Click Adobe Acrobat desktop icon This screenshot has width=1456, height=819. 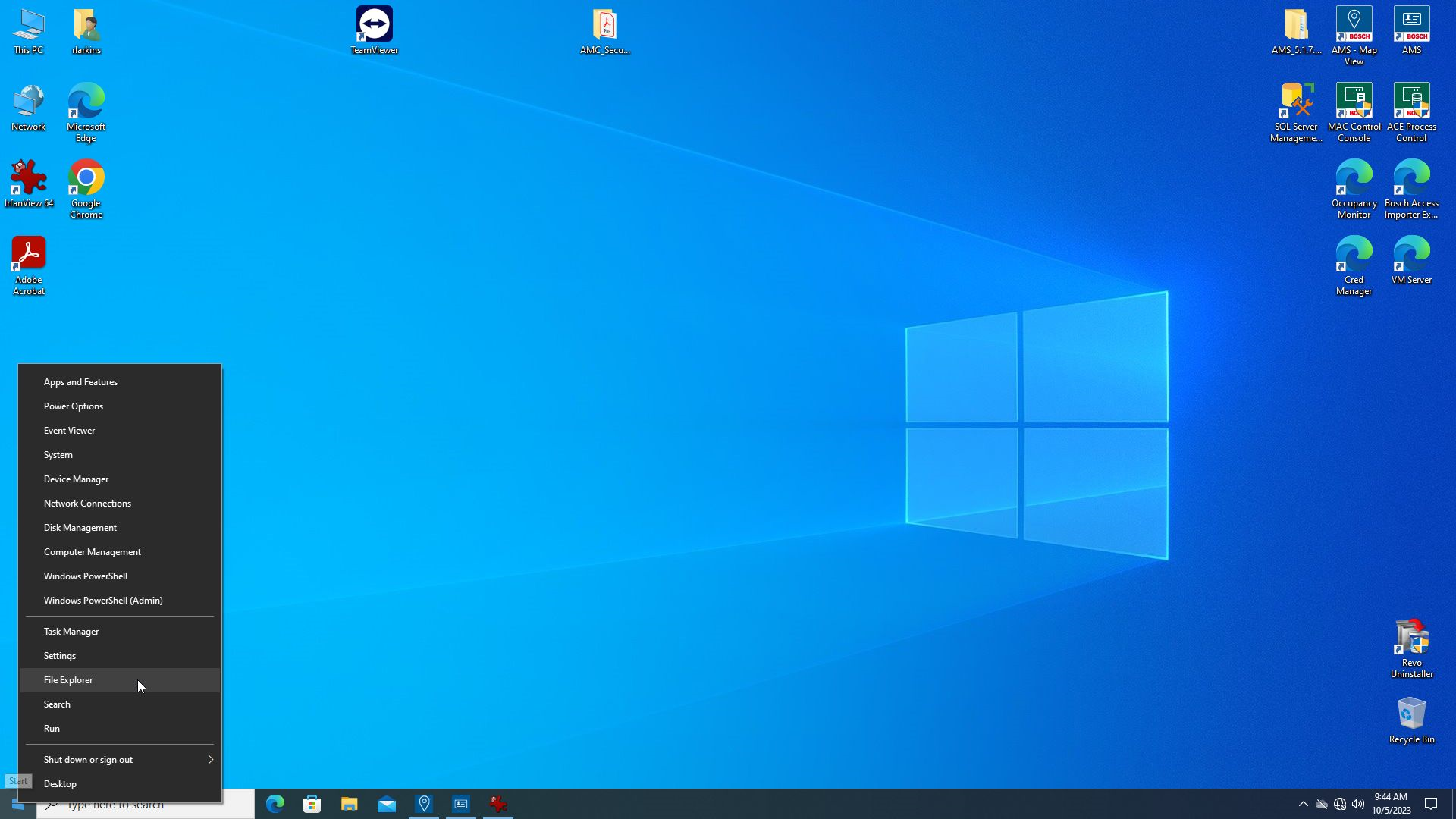click(29, 264)
